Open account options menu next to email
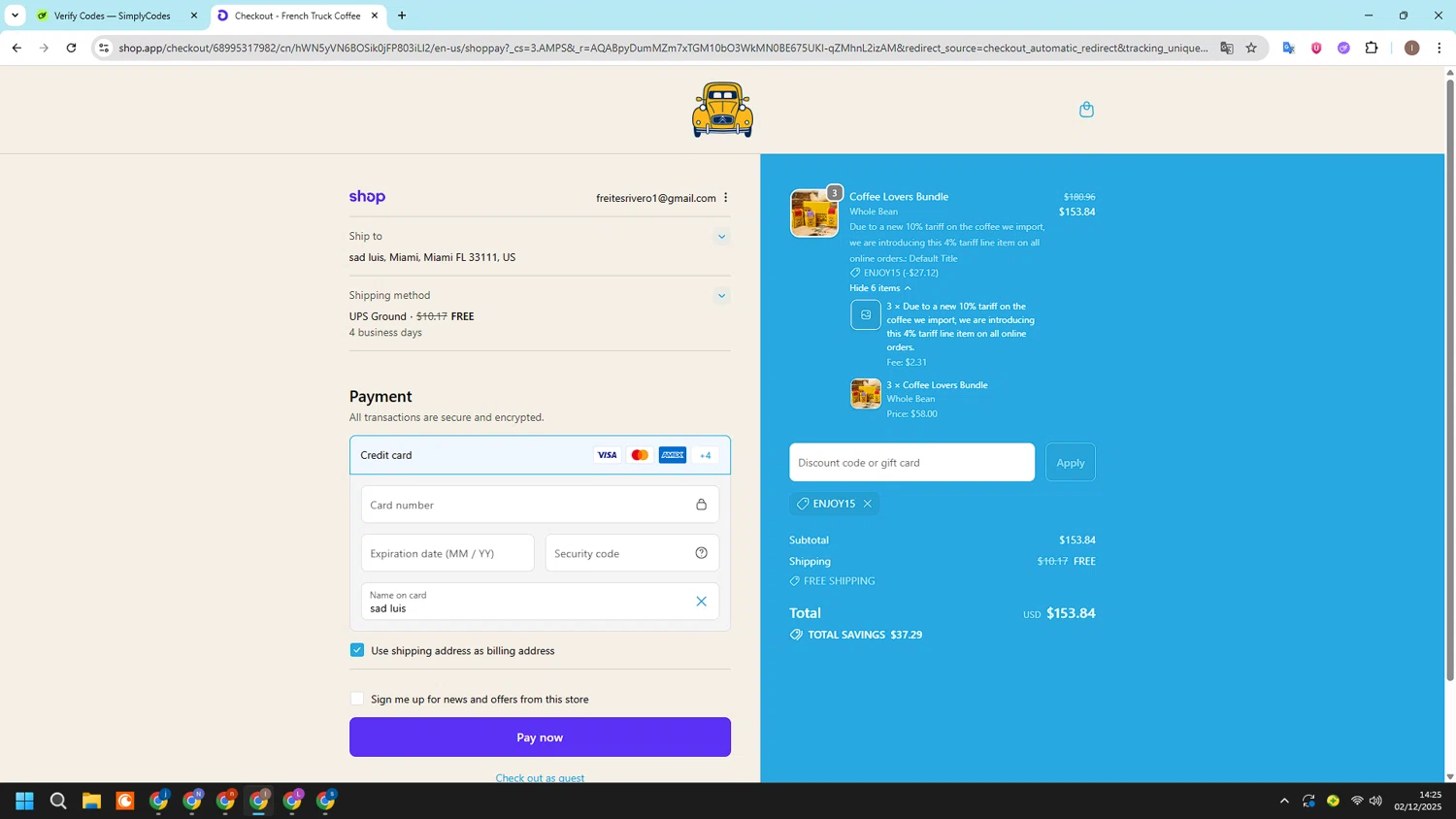 click(725, 198)
